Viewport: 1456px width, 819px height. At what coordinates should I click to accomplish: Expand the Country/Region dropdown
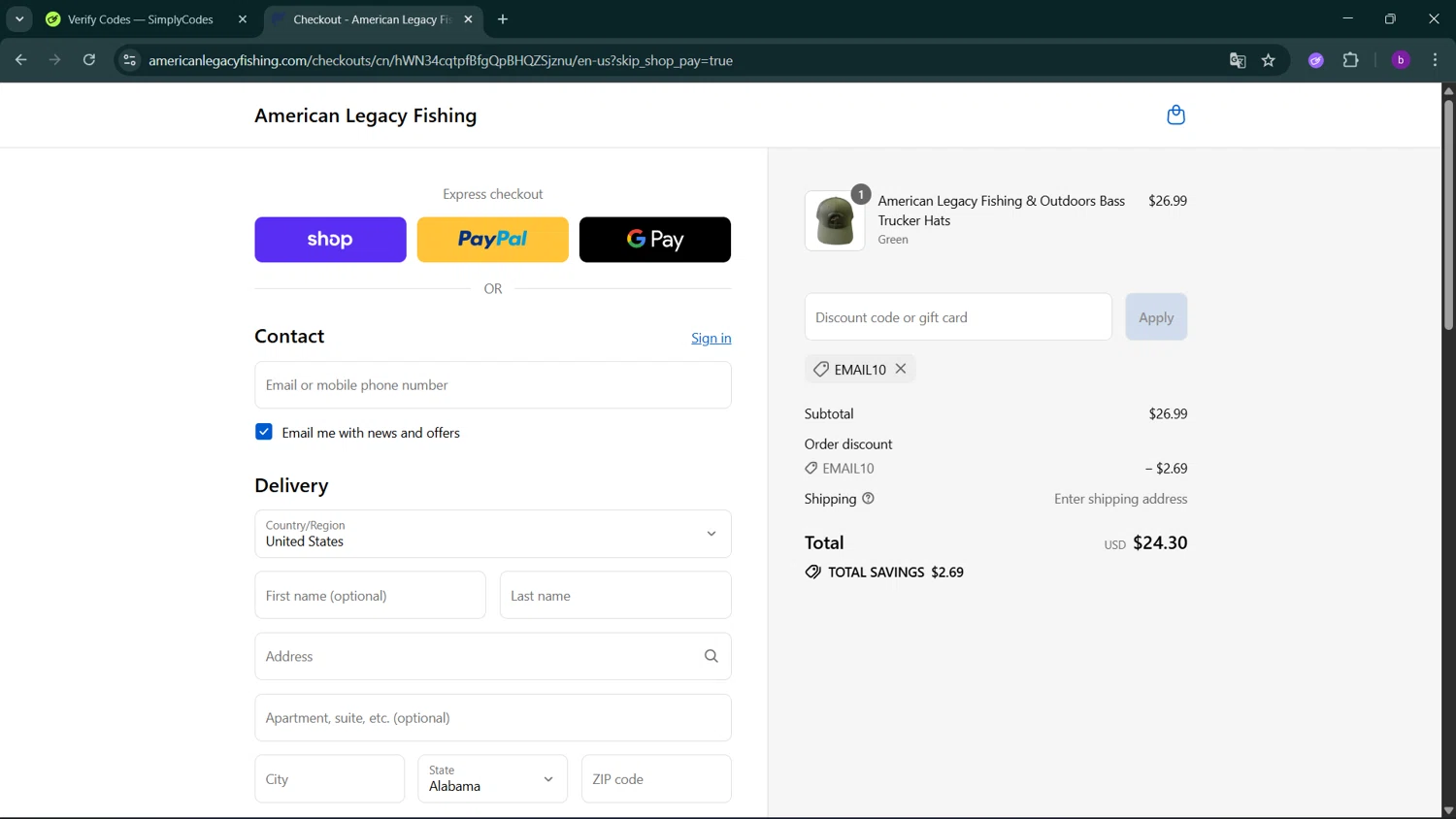pos(493,534)
